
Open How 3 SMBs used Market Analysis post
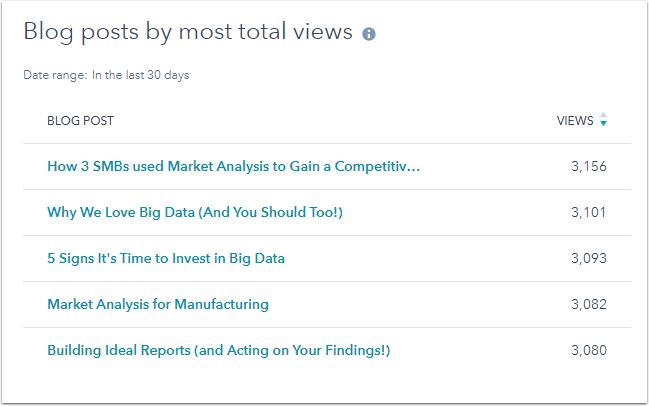point(233,166)
